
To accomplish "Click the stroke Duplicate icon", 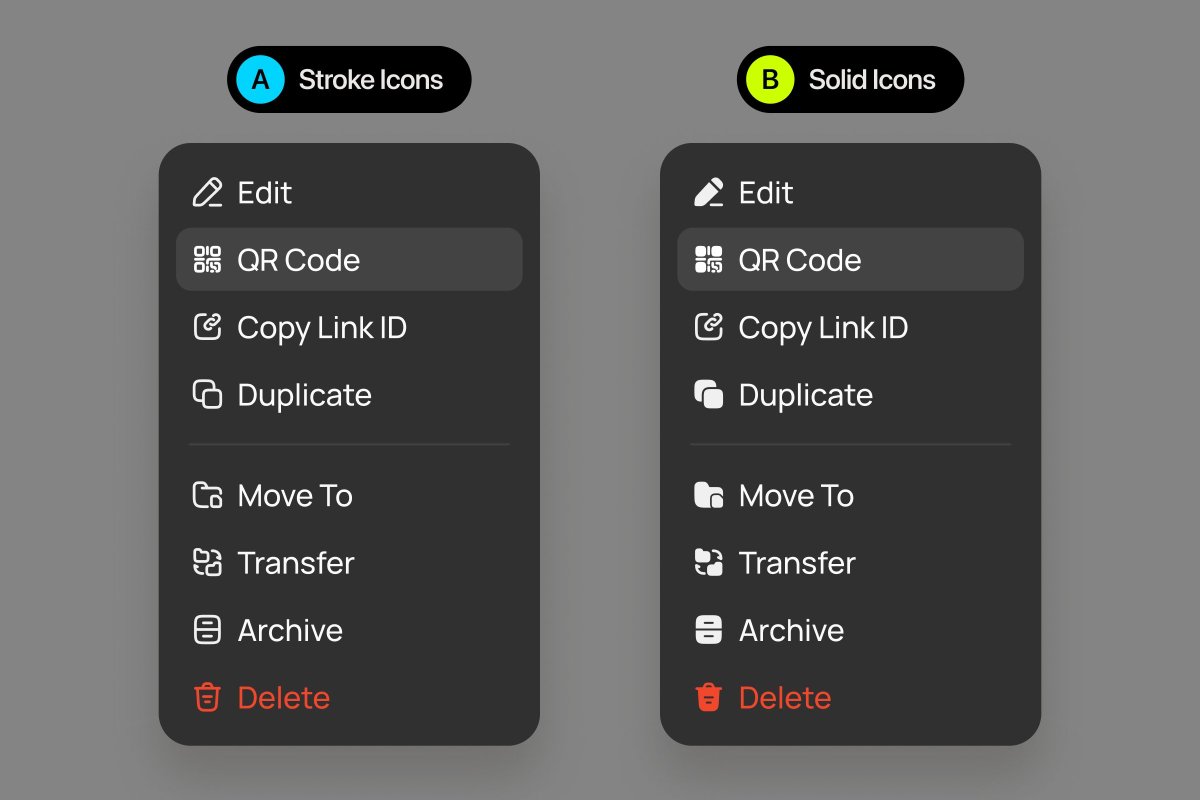I will click(x=207, y=395).
